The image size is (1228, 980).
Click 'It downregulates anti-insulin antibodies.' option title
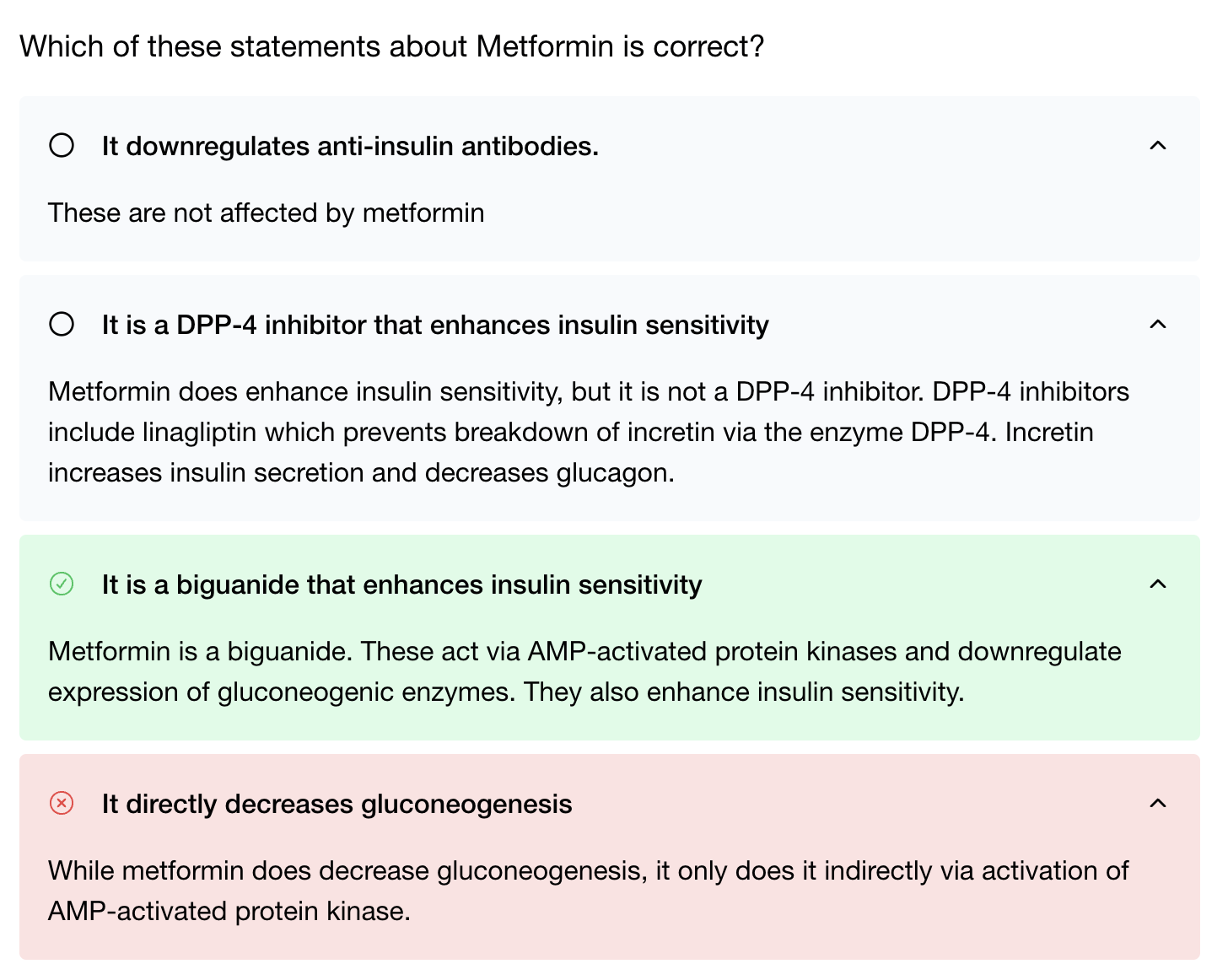pos(350,147)
